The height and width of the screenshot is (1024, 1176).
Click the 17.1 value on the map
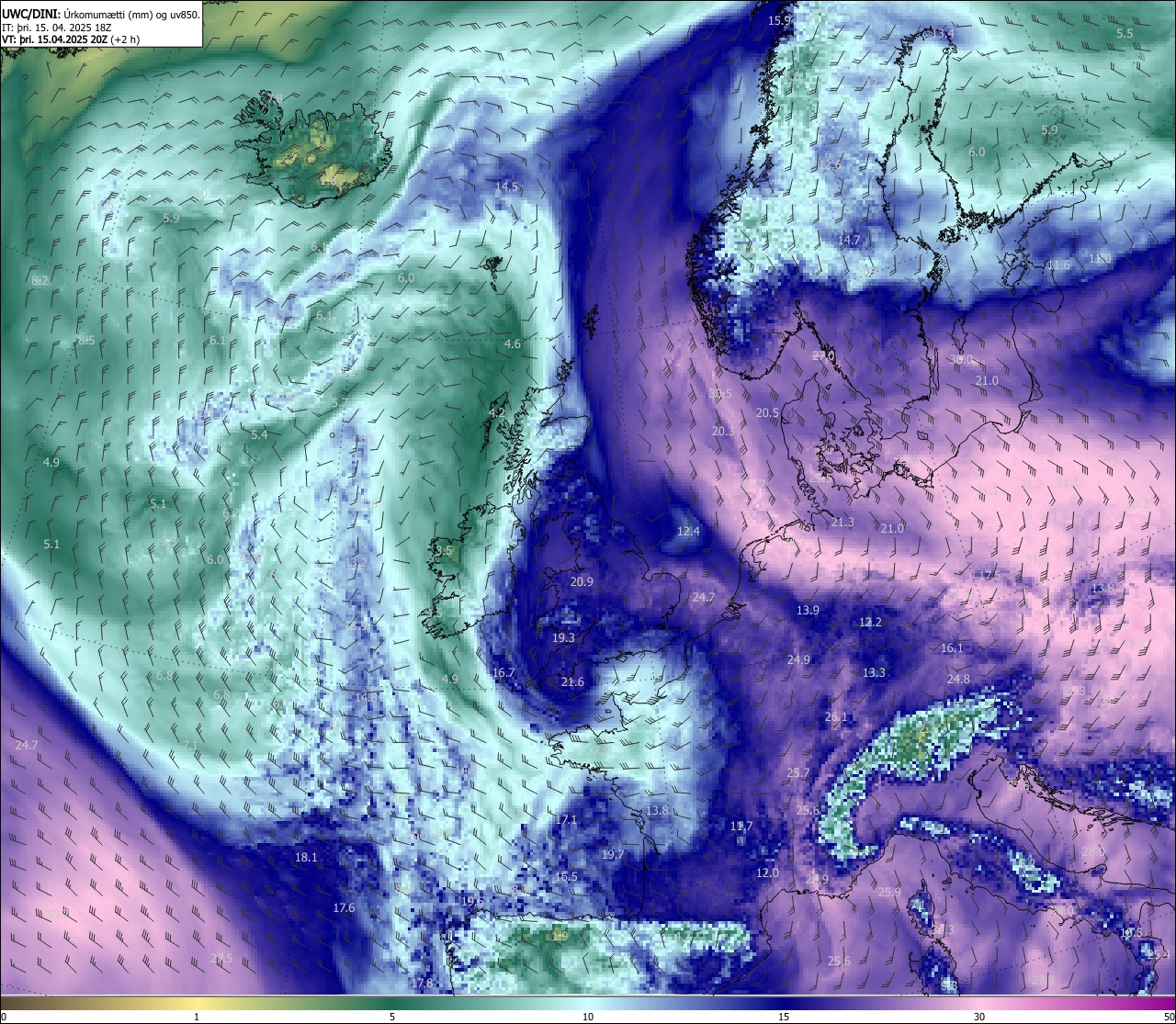pos(567,819)
